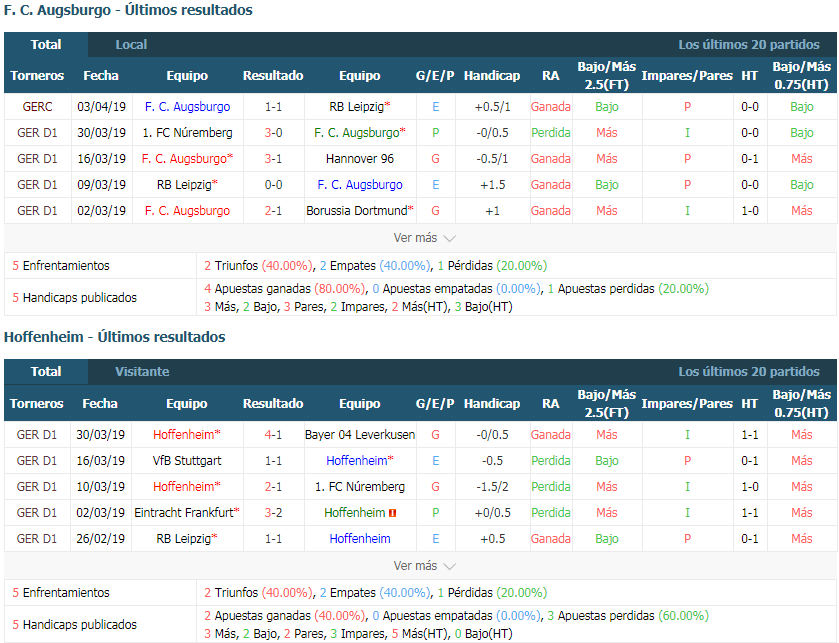This screenshot has width=839, height=643.
Task: Click 1. FC Núremberg in the 3-0 match
Action: click(x=187, y=133)
